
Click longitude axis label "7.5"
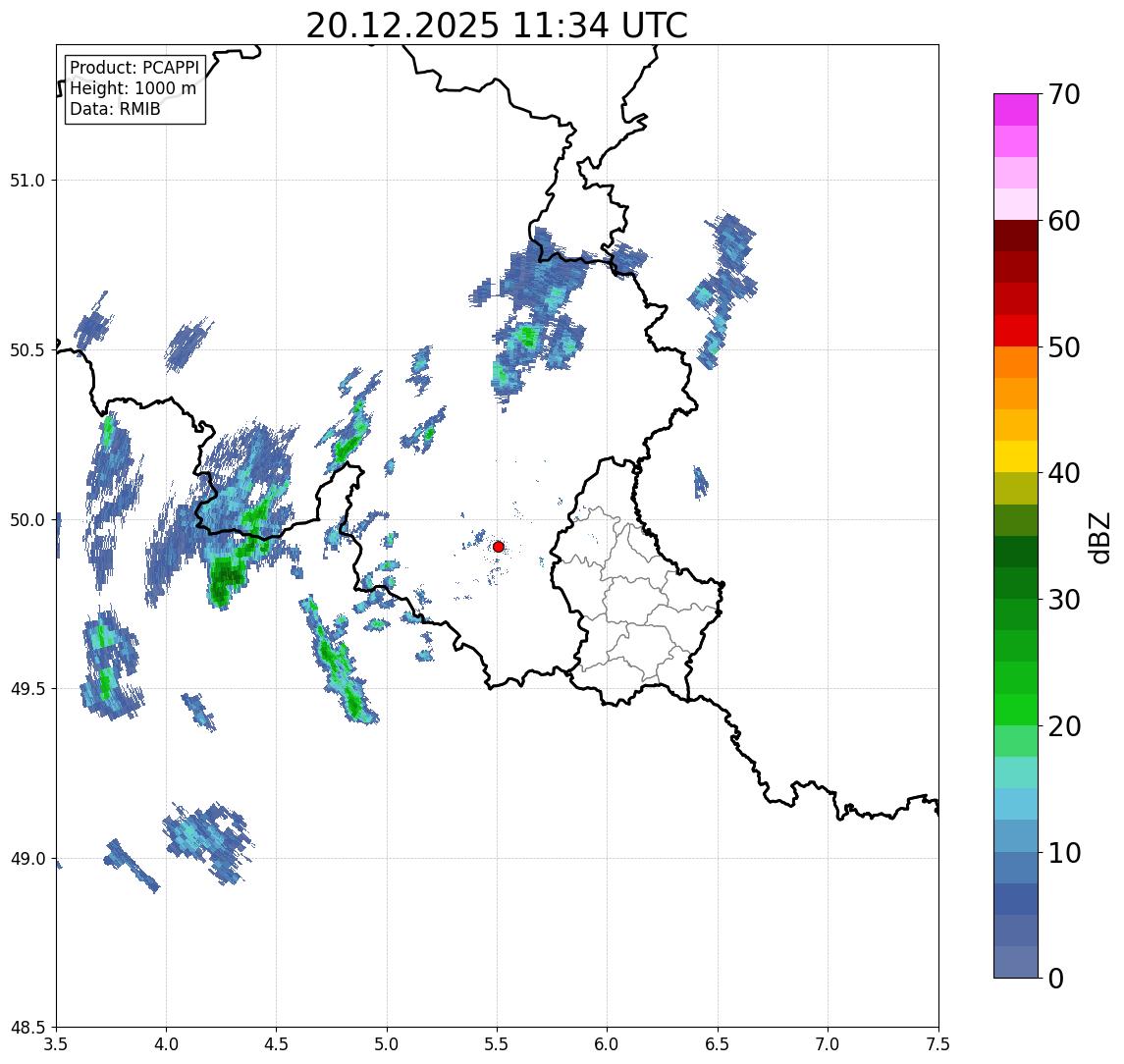tap(938, 1044)
